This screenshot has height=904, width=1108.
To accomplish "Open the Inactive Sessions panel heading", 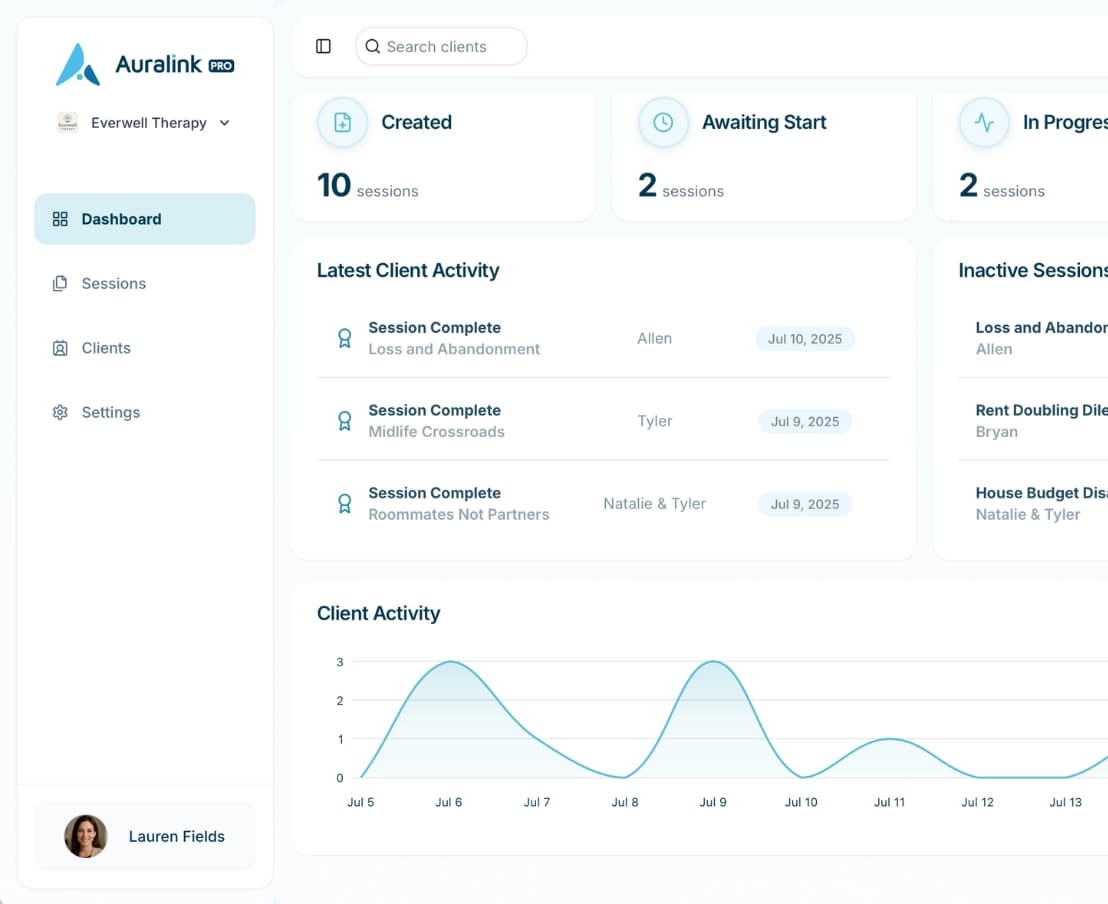I will coord(1032,270).
